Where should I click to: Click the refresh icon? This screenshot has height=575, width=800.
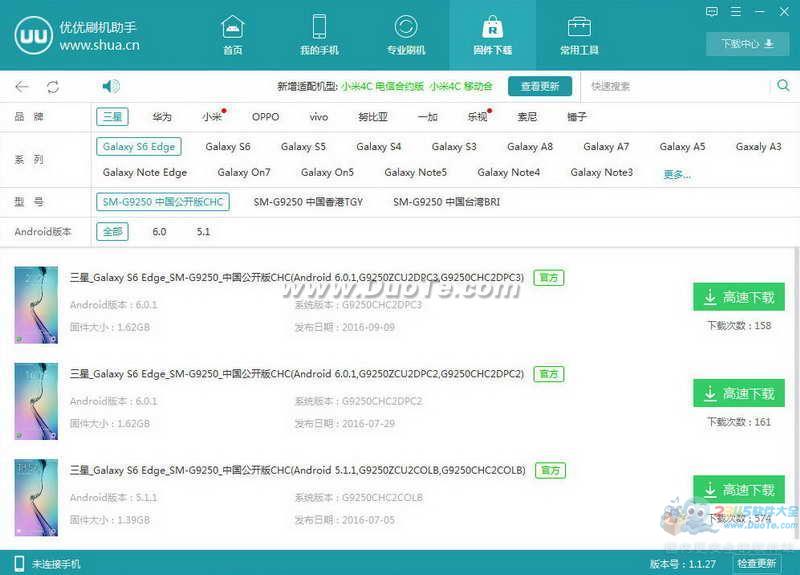pyautogui.click(x=53, y=87)
